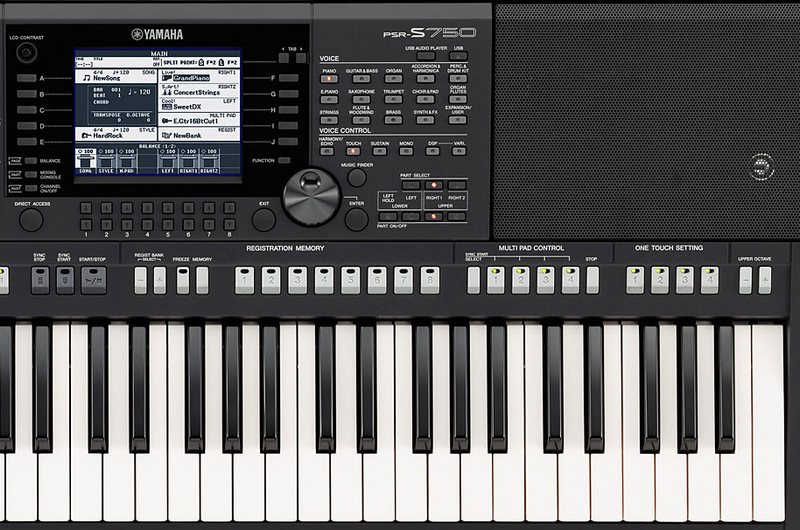The width and height of the screenshot is (800, 530).
Task: Select the Guitar & Bass voice button
Action: pyautogui.click(x=361, y=79)
